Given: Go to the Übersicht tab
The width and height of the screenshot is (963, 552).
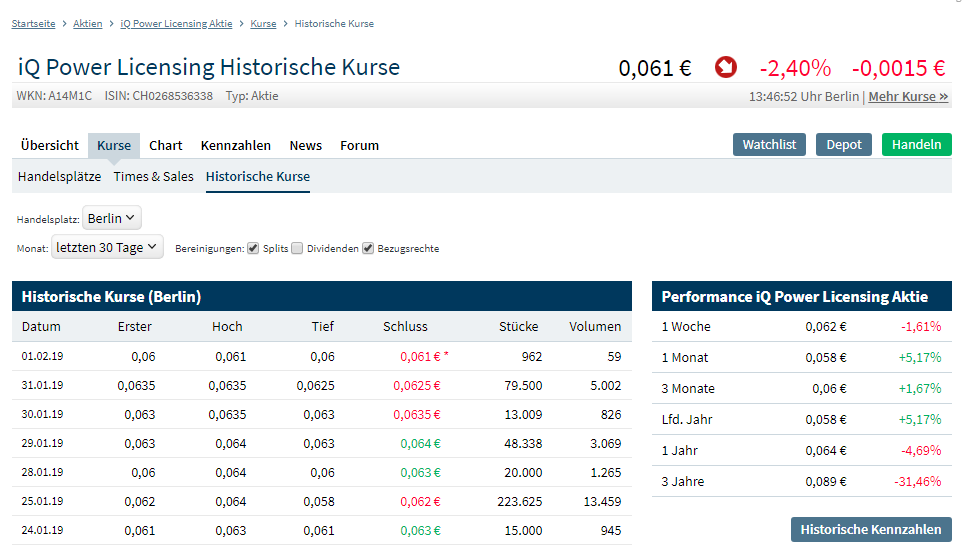Looking at the screenshot, I should point(50,145).
